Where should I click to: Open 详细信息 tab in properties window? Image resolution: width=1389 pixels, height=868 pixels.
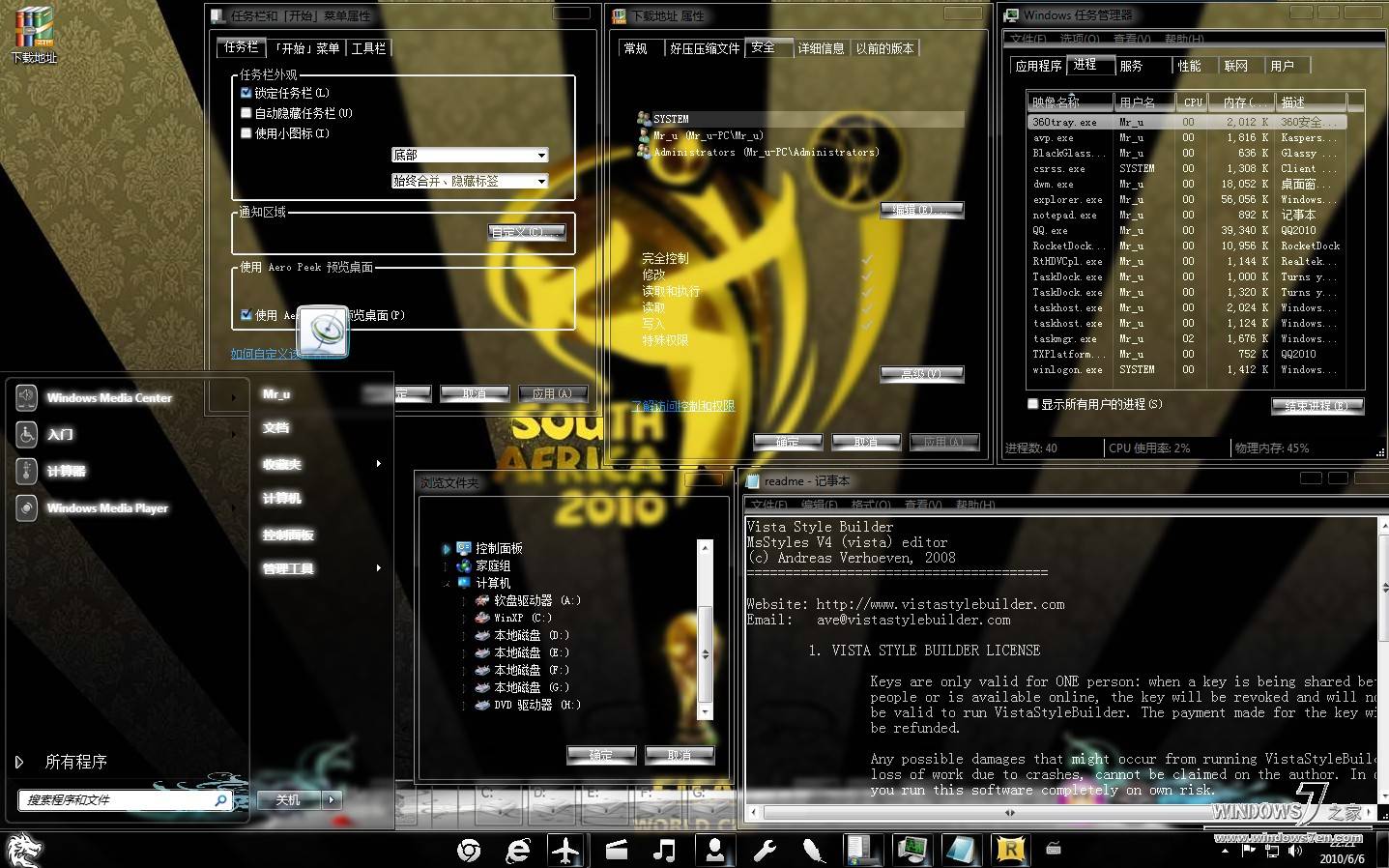[821, 48]
